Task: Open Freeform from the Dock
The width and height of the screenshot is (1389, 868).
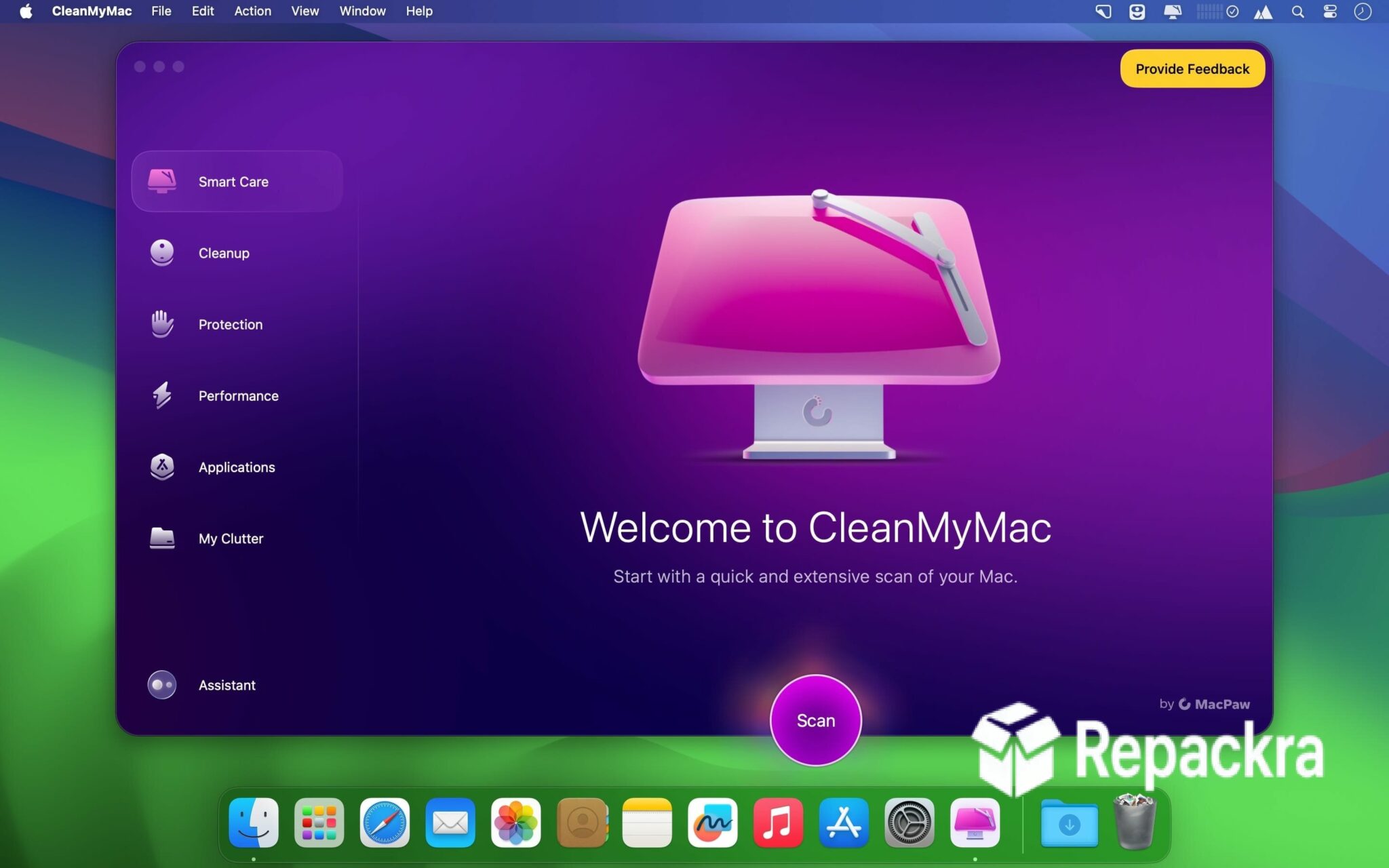Action: point(712,823)
